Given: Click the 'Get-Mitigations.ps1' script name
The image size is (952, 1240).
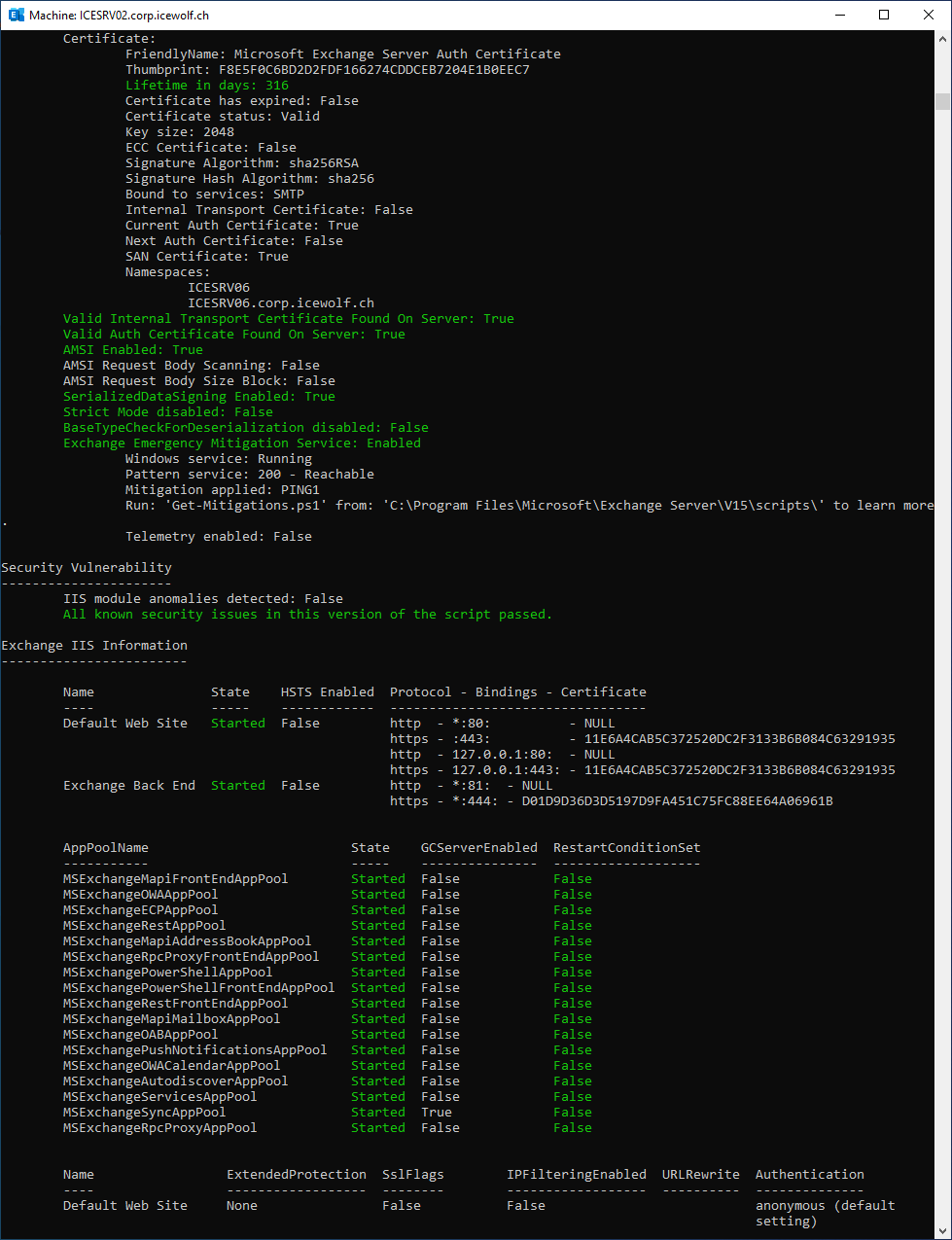Looking at the screenshot, I should (x=246, y=506).
